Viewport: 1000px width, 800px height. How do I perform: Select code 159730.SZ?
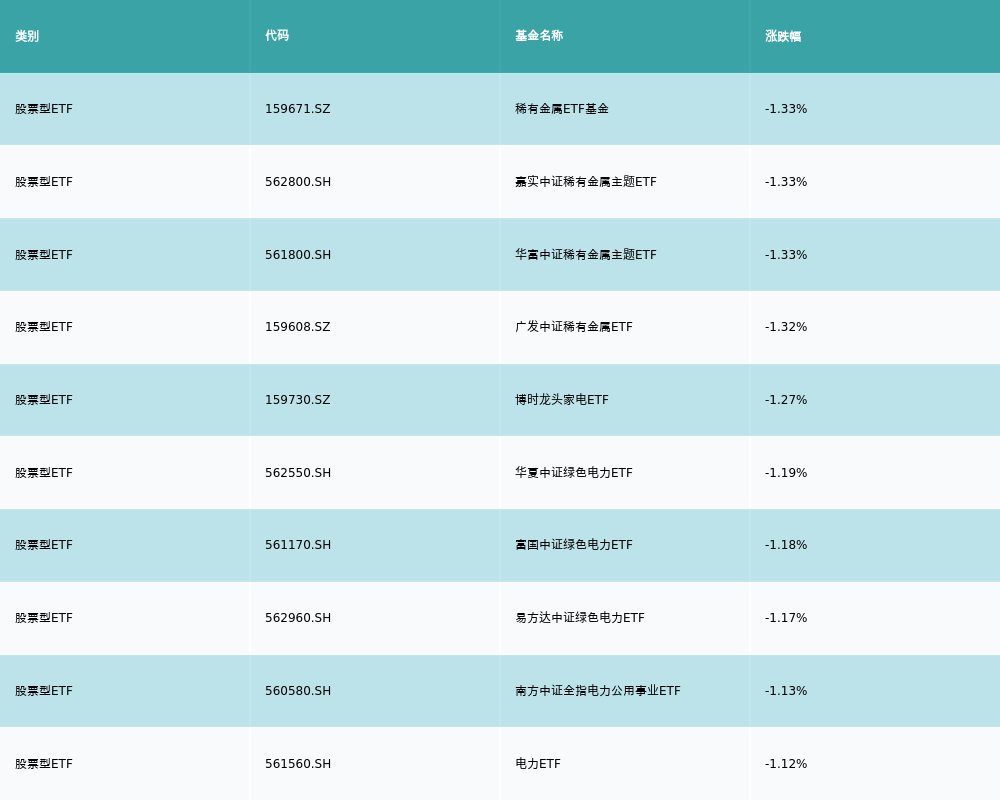297,400
